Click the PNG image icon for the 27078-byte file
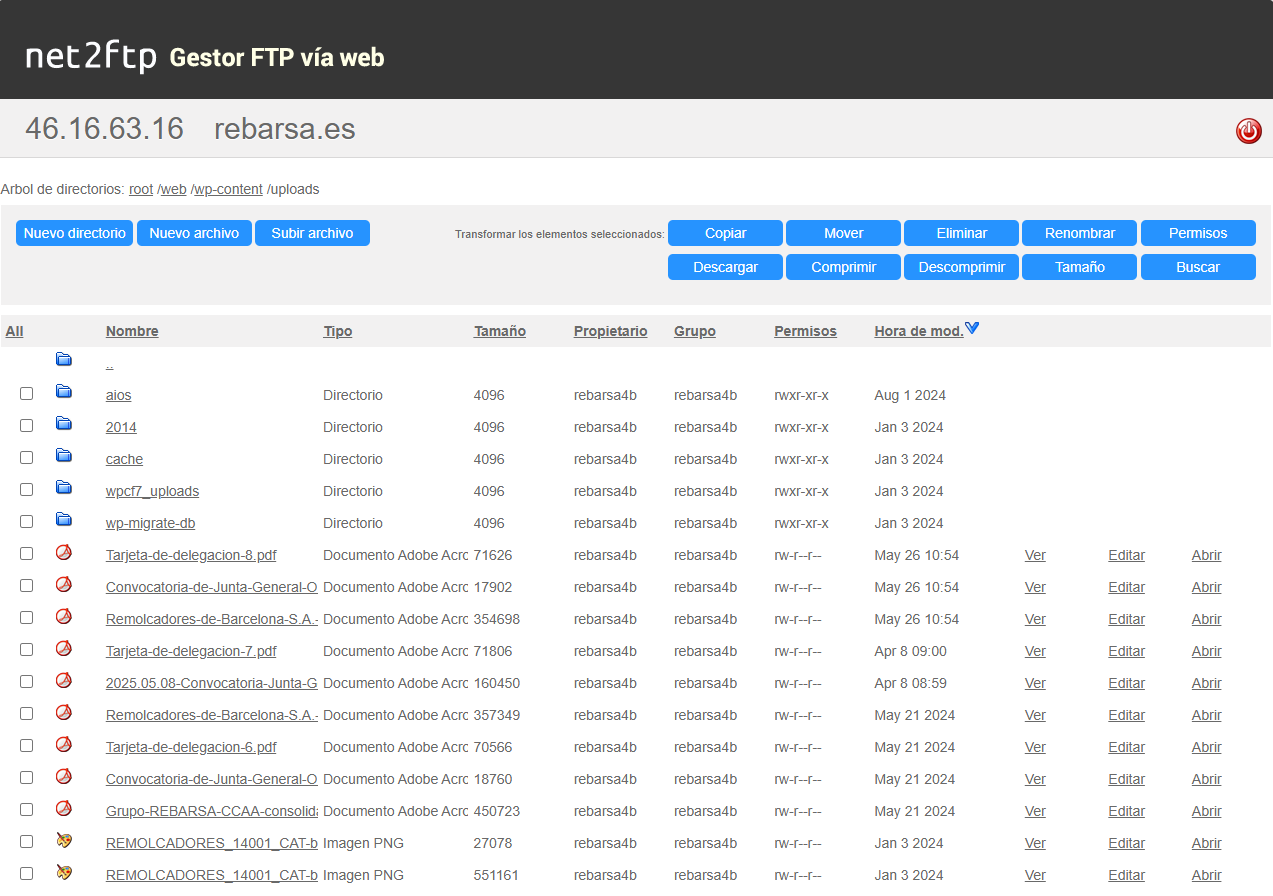 [x=64, y=841]
